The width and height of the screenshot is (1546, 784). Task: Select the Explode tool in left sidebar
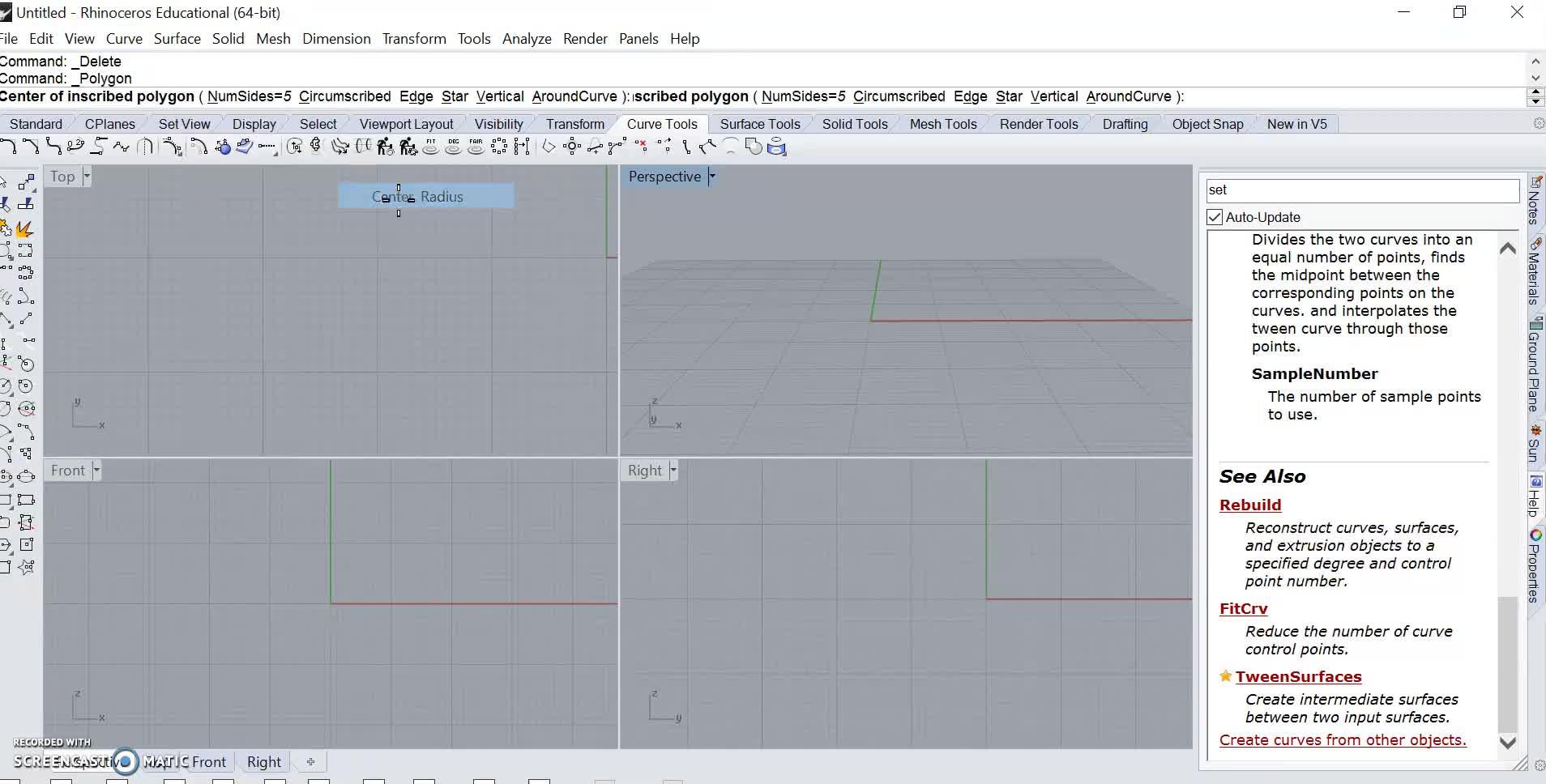24,228
